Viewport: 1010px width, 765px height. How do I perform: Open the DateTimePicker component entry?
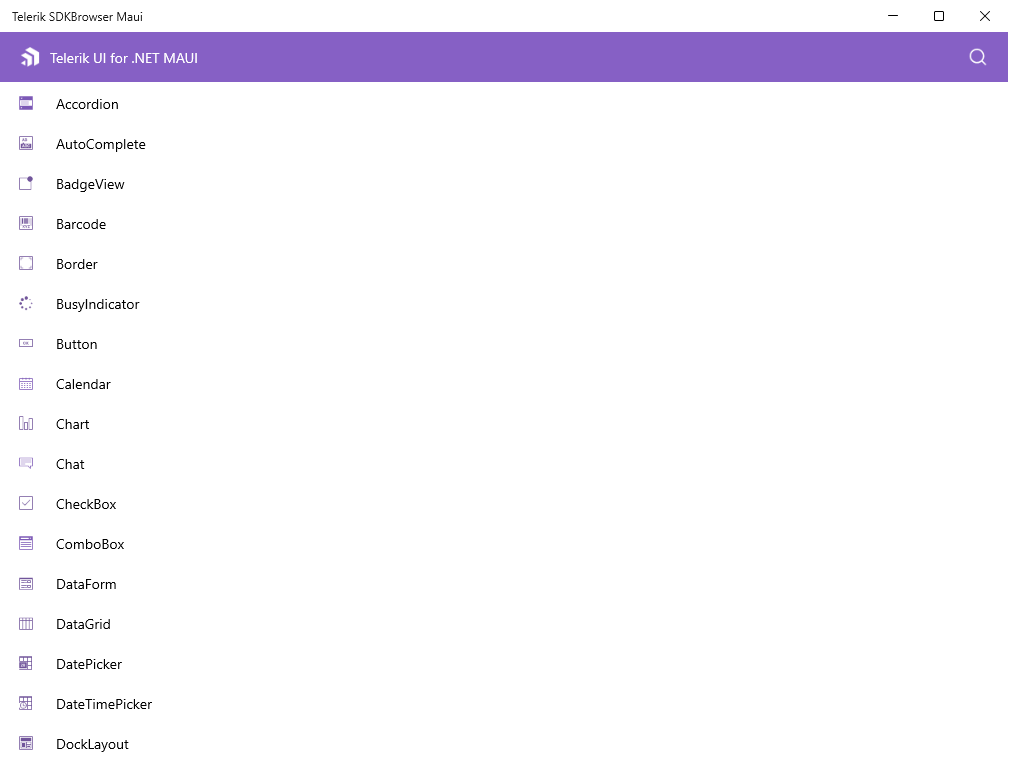pyautogui.click(x=103, y=703)
